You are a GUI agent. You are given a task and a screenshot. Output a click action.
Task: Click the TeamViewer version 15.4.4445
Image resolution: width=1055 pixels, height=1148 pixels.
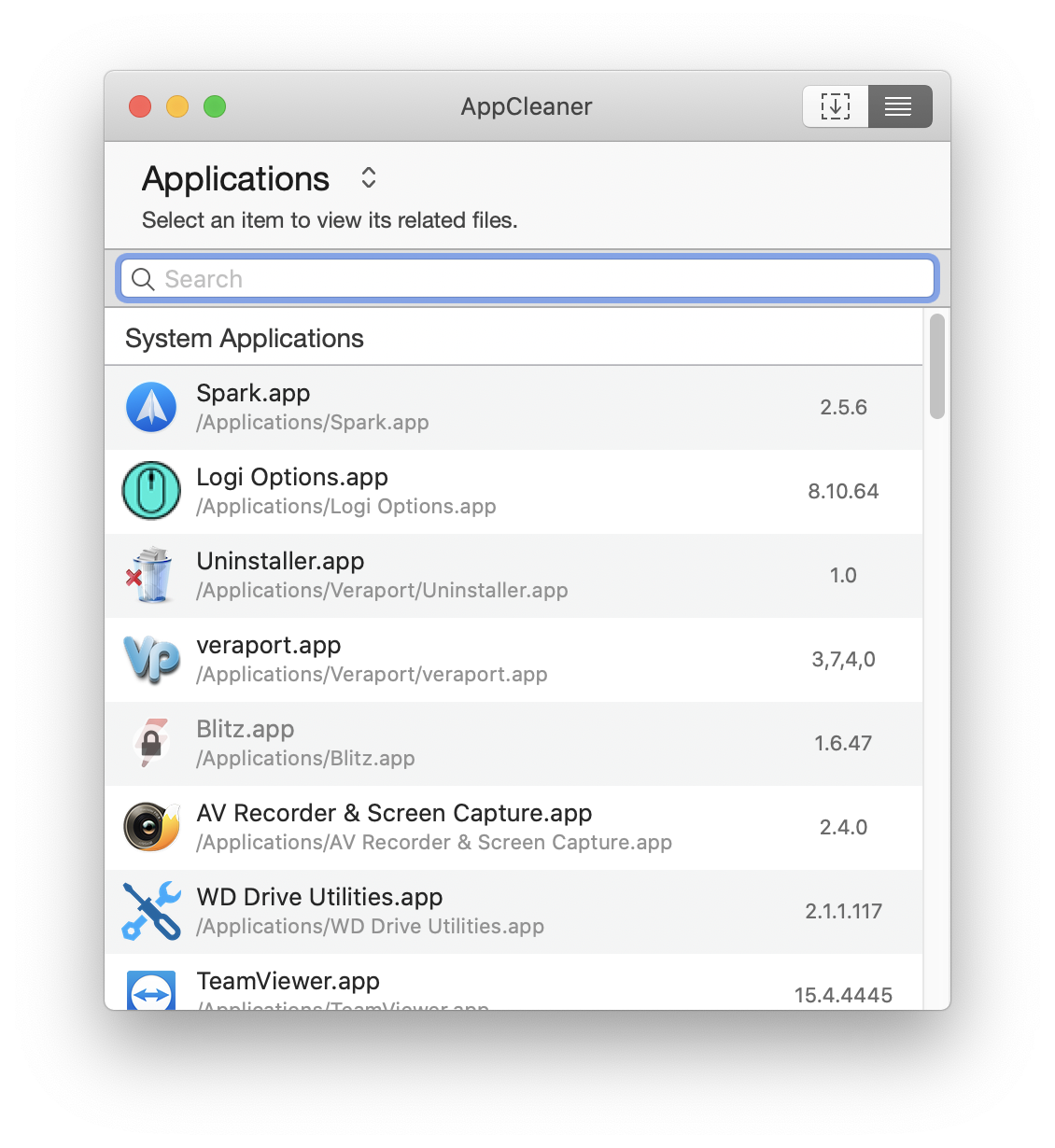[844, 995]
